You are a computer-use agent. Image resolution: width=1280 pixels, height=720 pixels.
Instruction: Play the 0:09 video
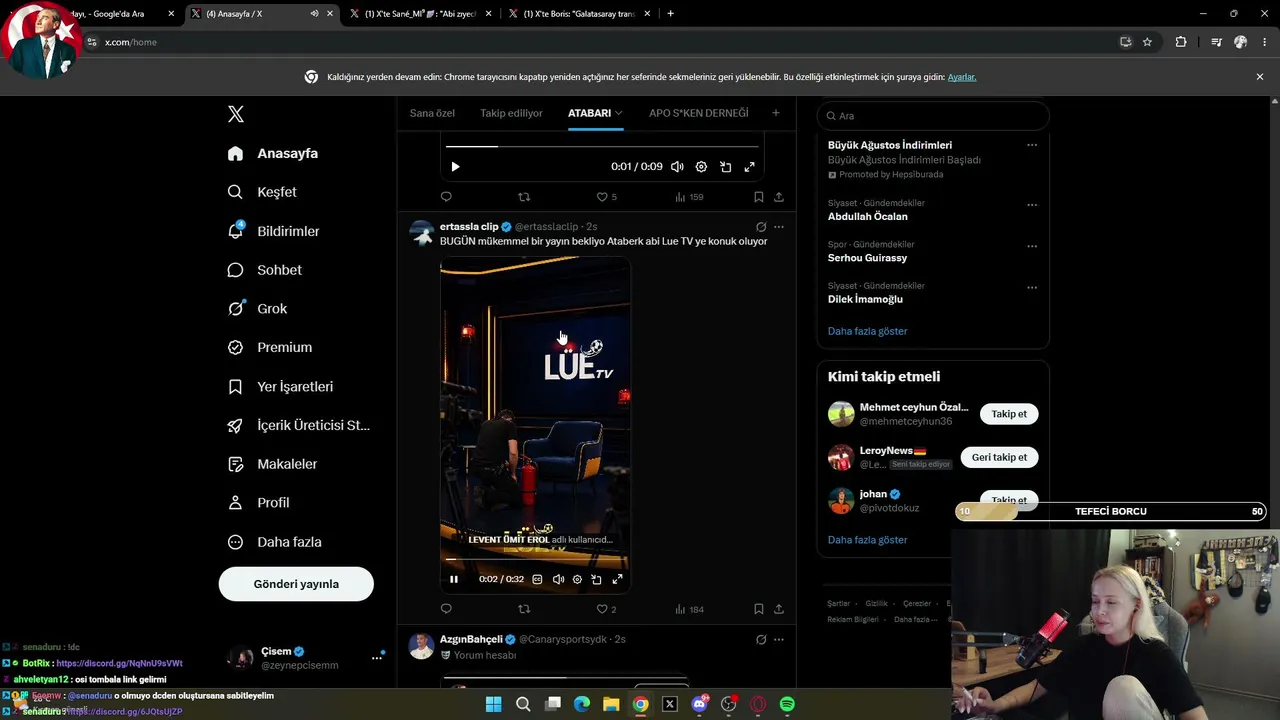coord(455,167)
